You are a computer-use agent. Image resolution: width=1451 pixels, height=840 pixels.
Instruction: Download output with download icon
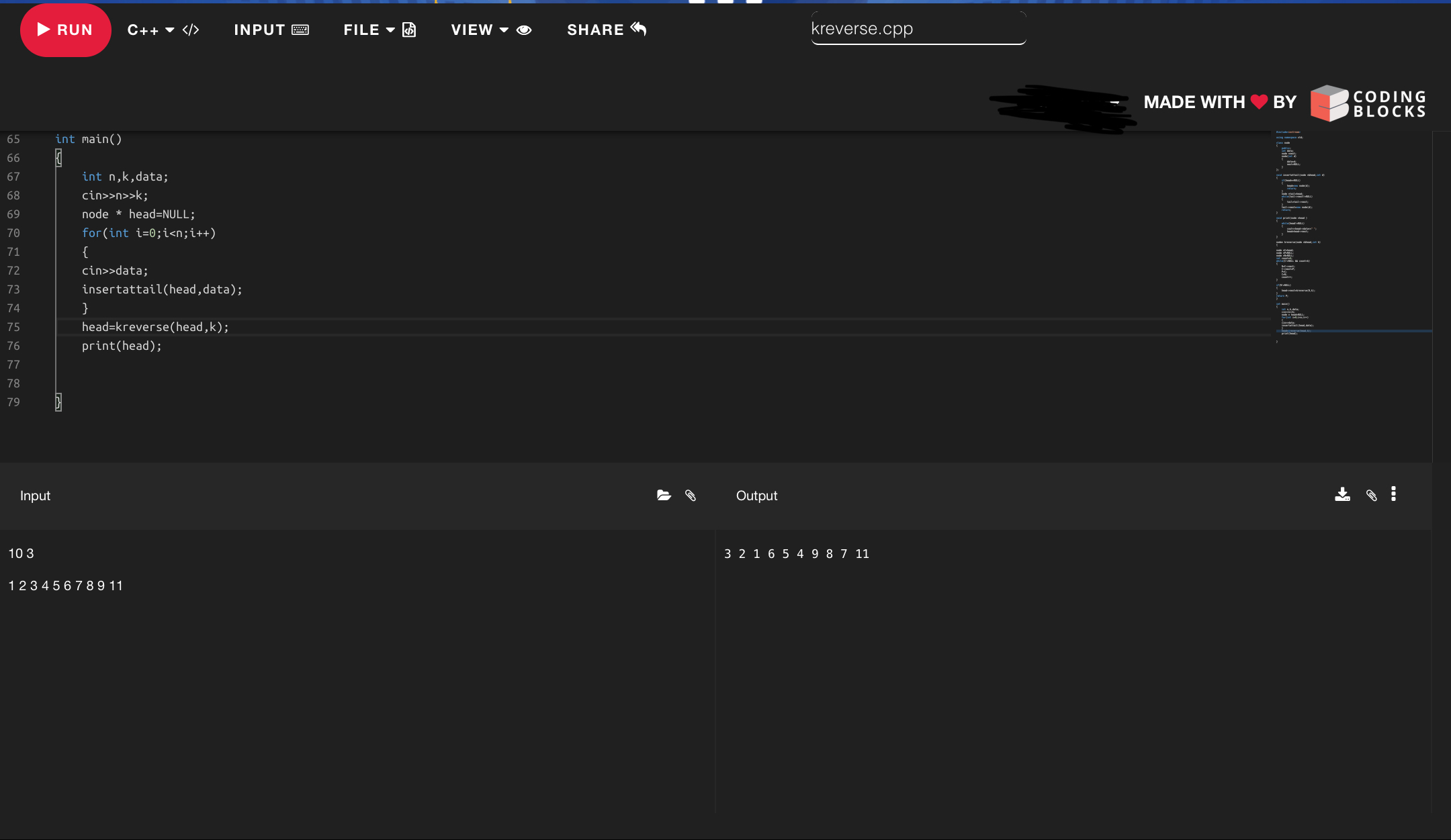click(x=1342, y=495)
